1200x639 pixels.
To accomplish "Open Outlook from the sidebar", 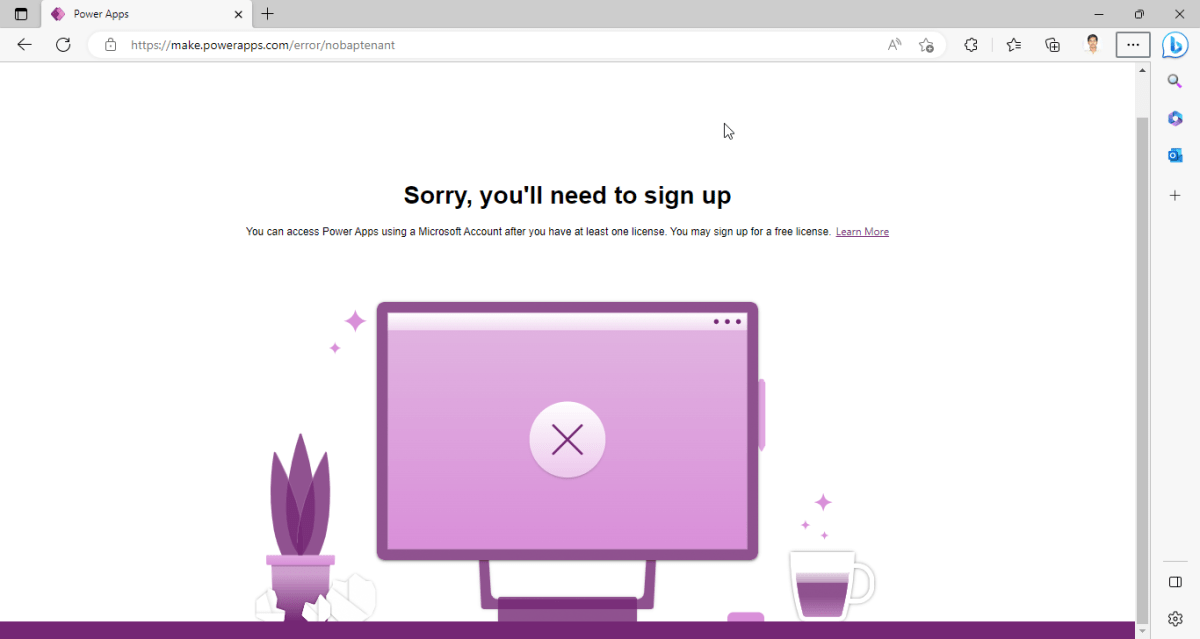I will coord(1175,155).
